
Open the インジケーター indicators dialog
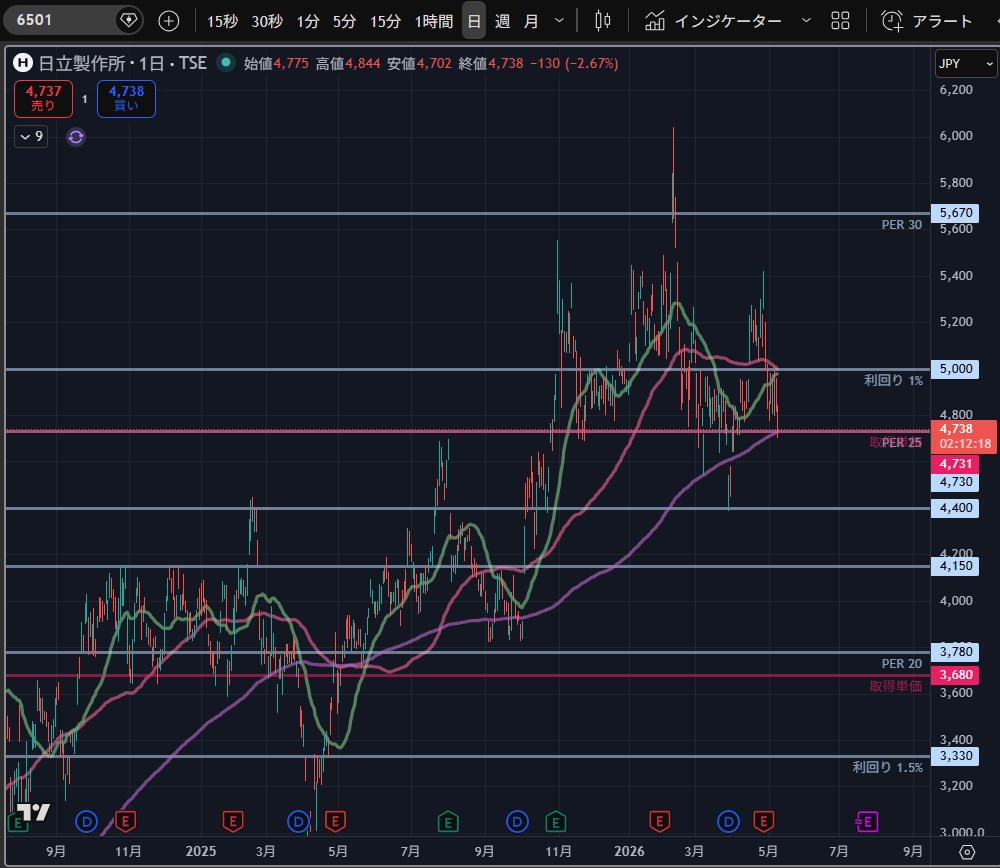[713, 21]
